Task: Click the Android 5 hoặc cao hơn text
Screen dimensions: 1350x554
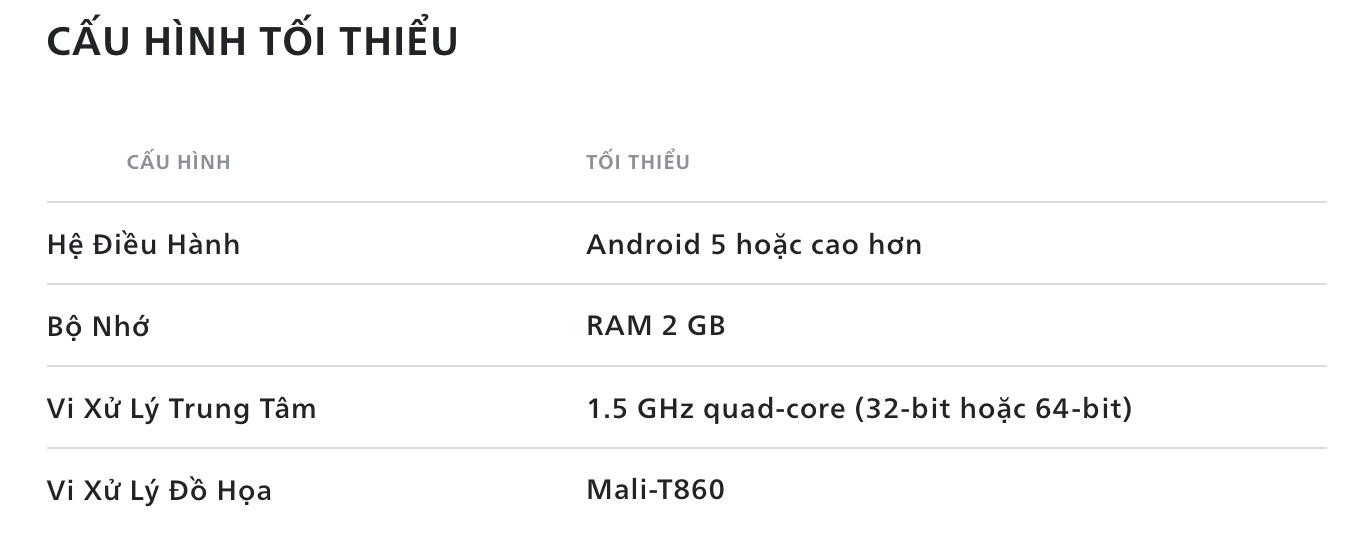Action: (754, 244)
